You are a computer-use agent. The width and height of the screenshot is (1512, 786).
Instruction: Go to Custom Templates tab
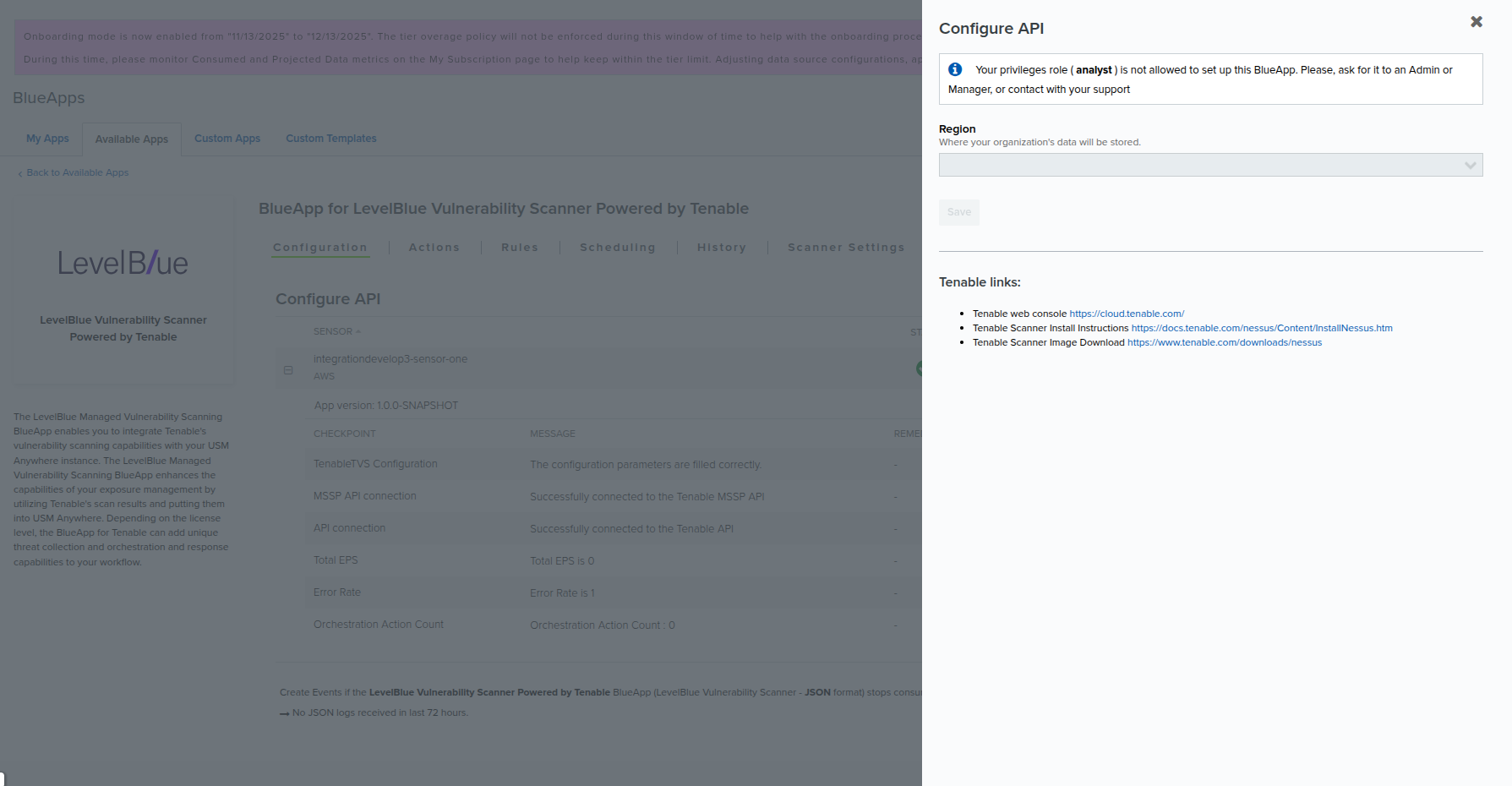pos(331,139)
